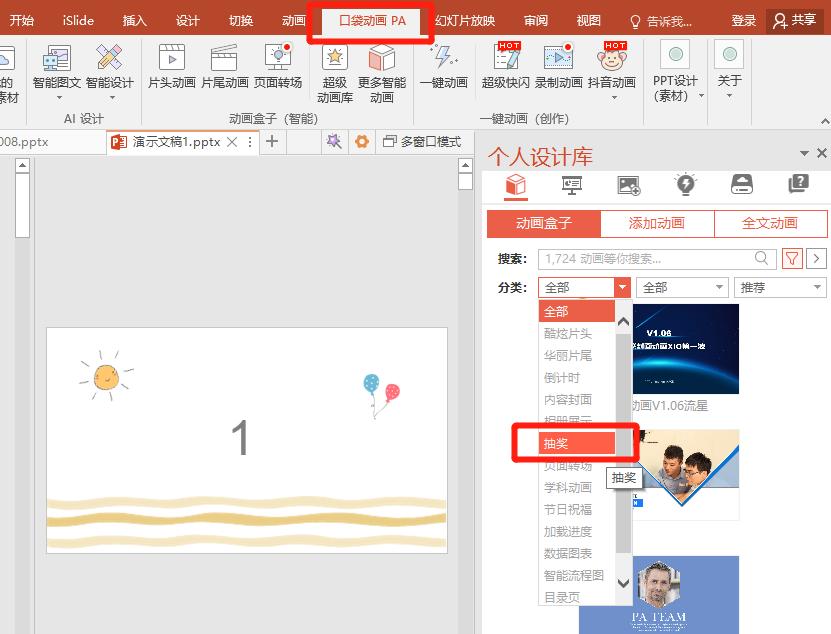831x634 pixels.
Task: Click the help icon in the design library panel
Action: (x=796, y=184)
